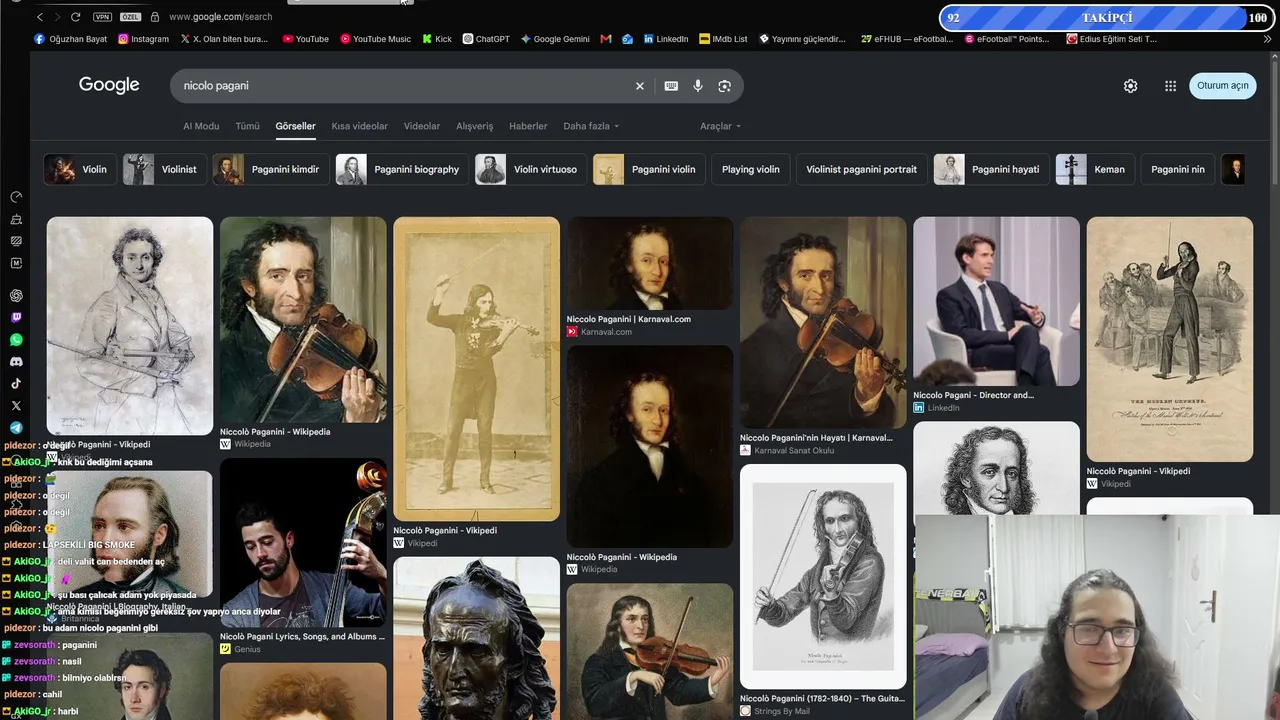This screenshot has height=720, width=1280.
Task: Switch to the Videolar tab
Action: (422, 126)
